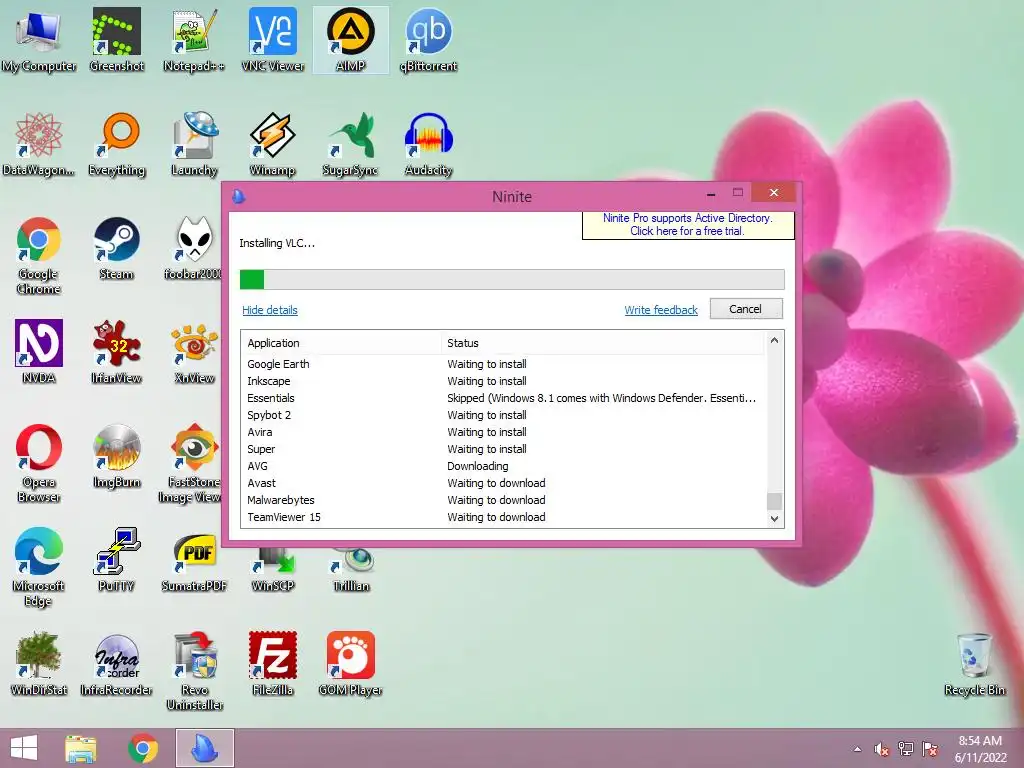Select the qBittorrent desktop icon
This screenshot has height=768, width=1024.
[428, 40]
